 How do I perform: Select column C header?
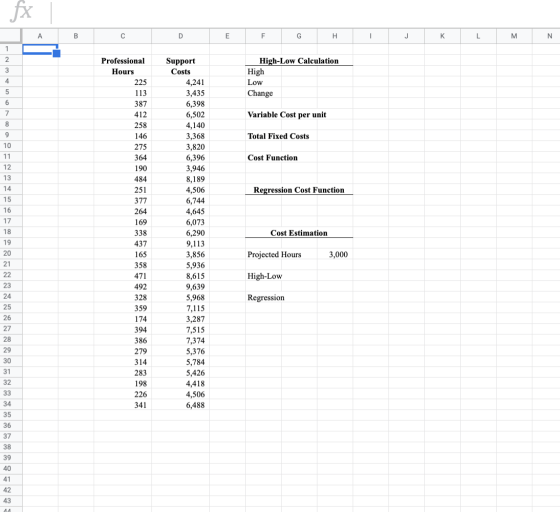click(122, 36)
